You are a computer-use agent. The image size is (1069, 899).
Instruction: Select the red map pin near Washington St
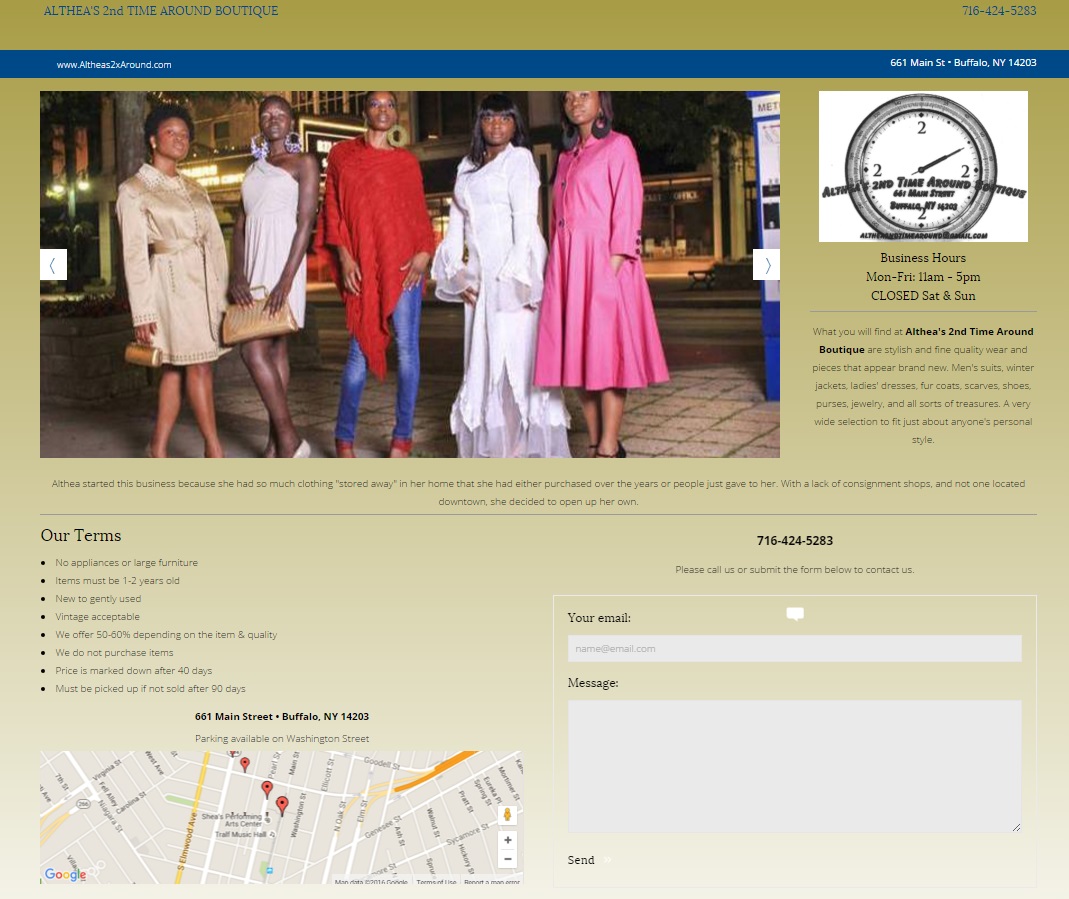click(x=282, y=806)
